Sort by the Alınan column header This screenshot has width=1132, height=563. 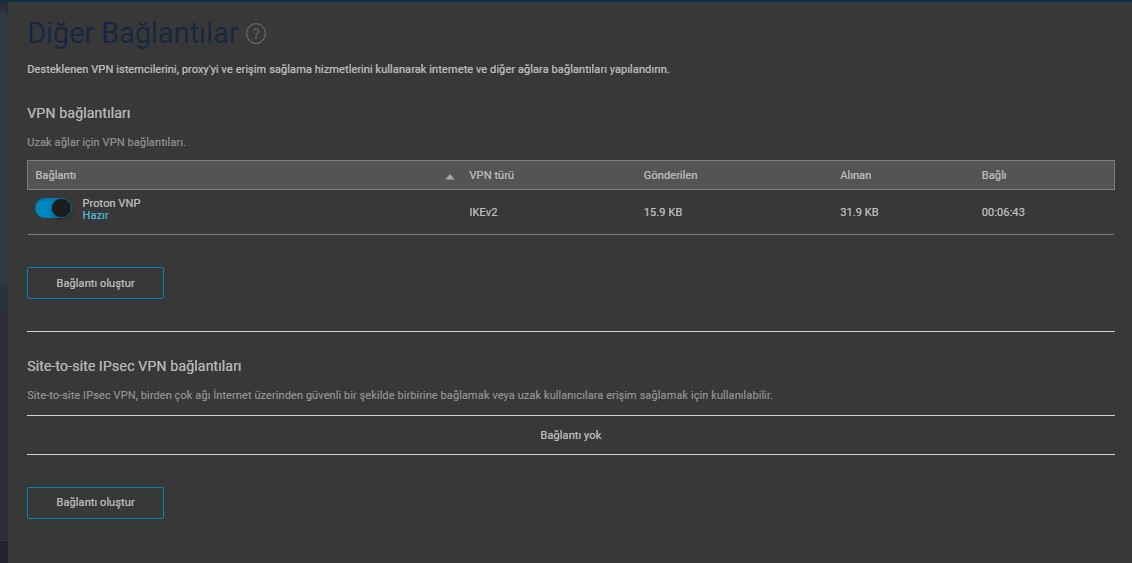pyautogui.click(x=855, y=175)
